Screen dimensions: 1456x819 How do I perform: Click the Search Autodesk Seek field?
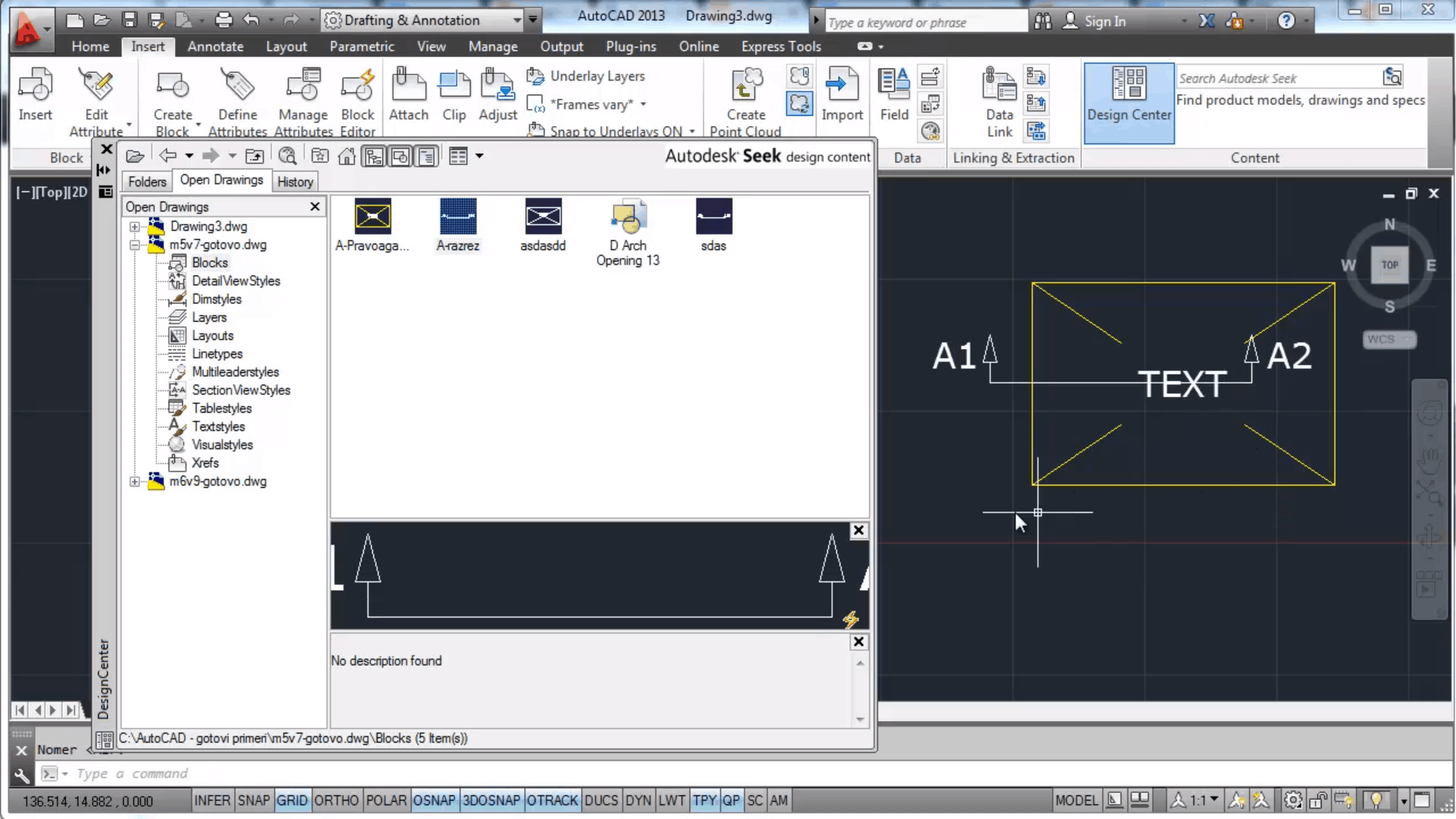(x=1279, y=78)
